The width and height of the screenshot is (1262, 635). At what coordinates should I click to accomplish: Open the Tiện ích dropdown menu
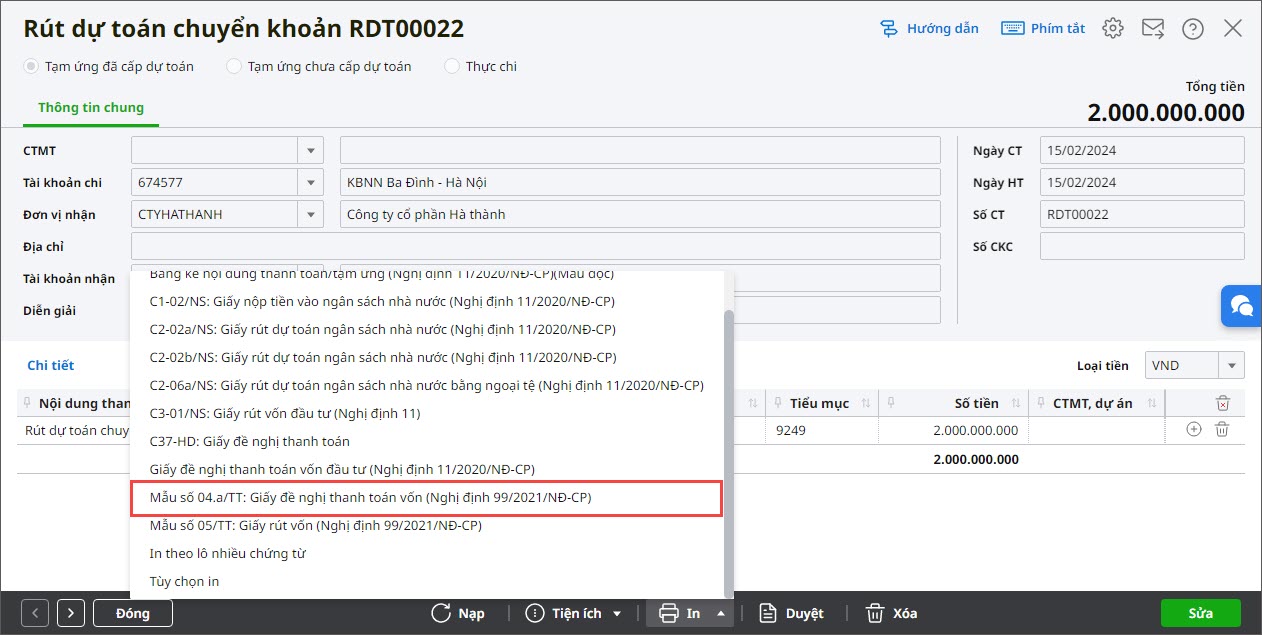pyautogui.click(x=574, y=613)
